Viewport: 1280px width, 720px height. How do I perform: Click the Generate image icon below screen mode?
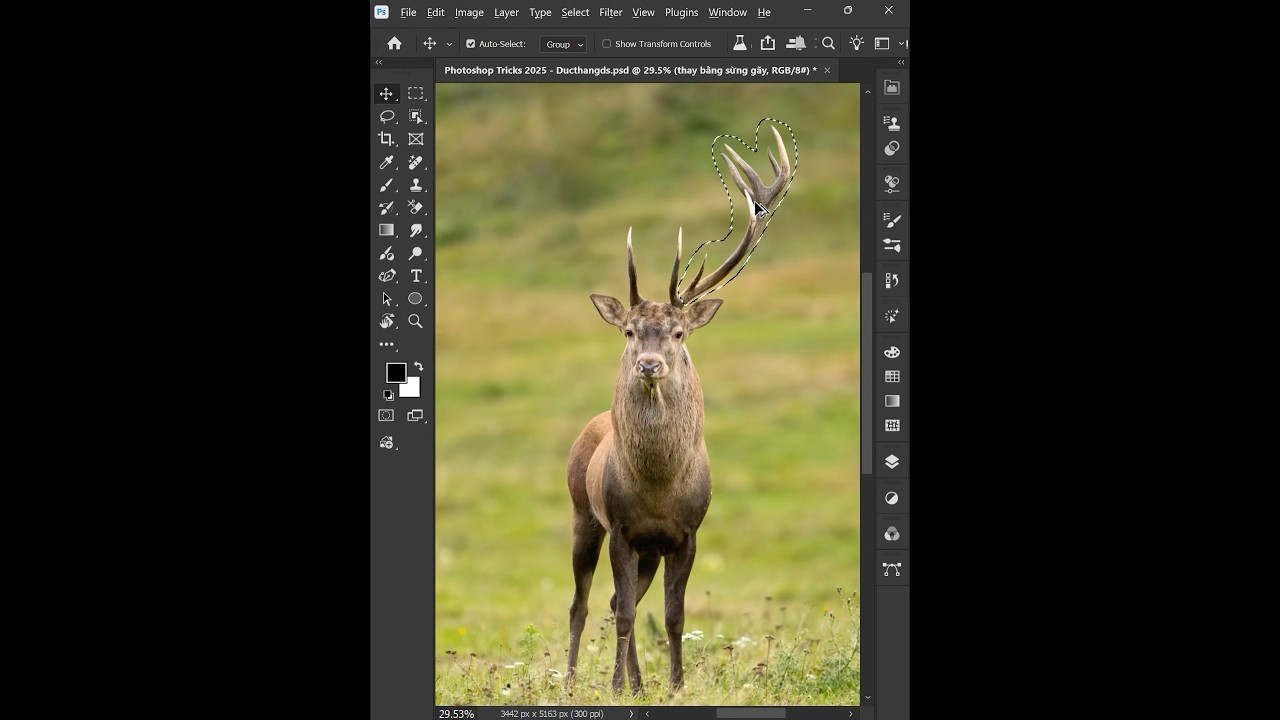(x=386, y=442)
